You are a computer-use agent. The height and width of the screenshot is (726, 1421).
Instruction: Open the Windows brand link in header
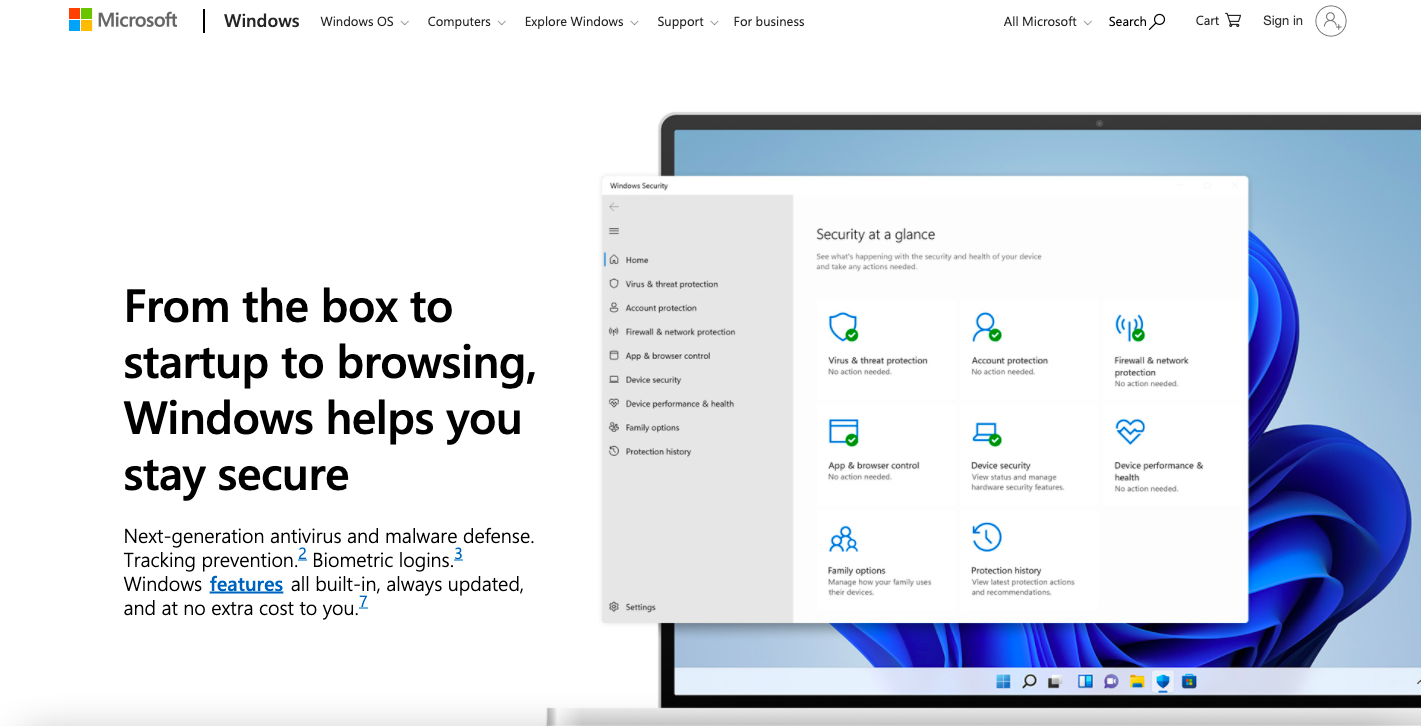(262, 21)
